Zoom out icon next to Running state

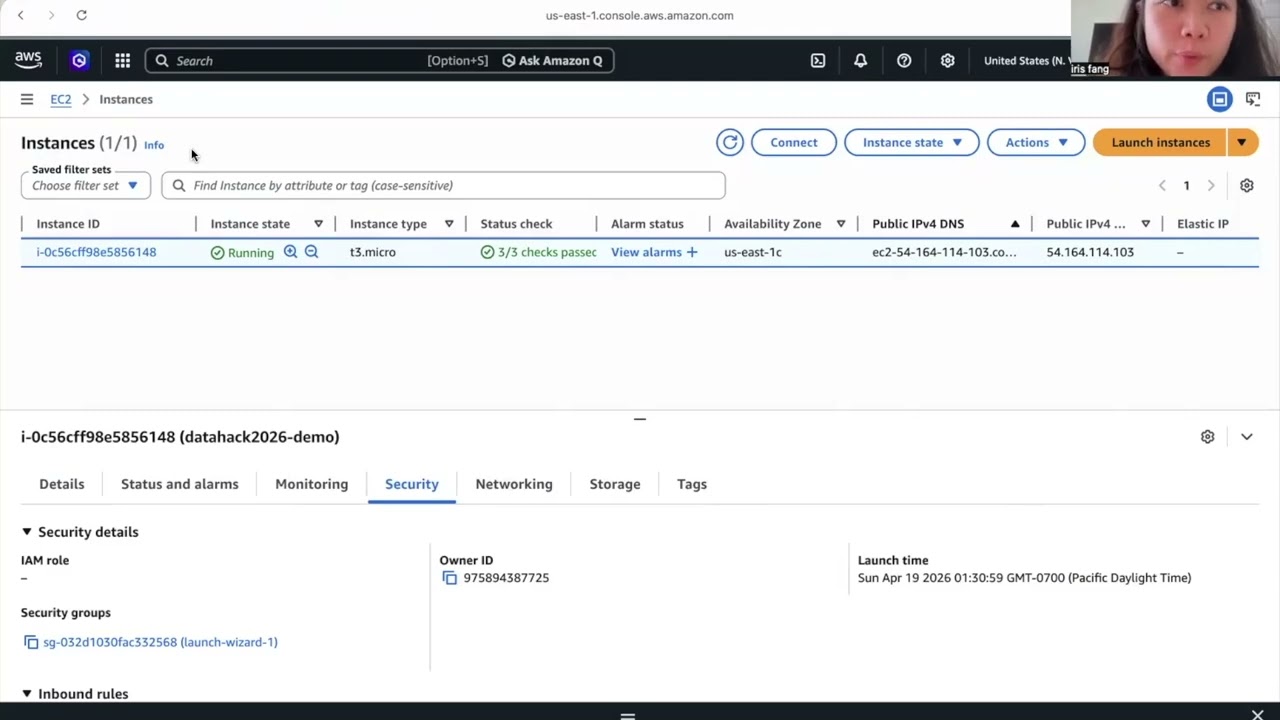[x=311, y=252]
